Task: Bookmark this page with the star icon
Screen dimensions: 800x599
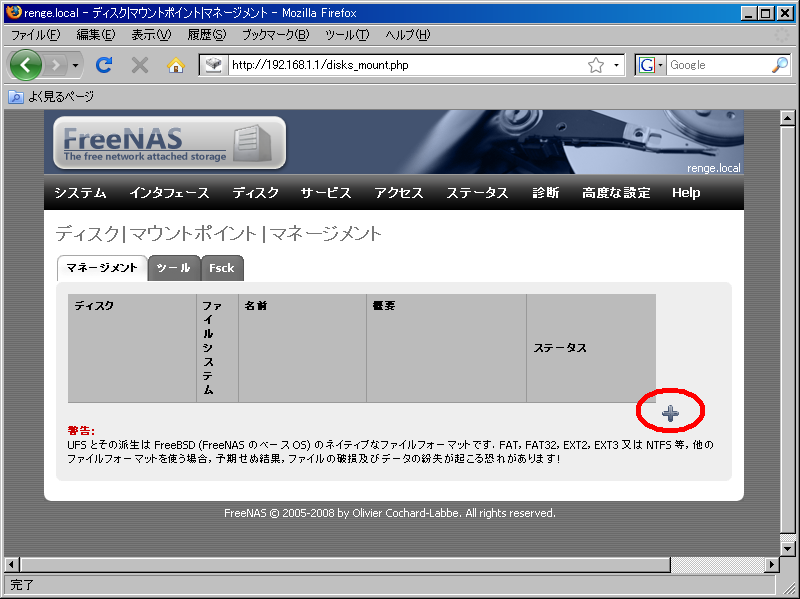Action: [x=595, y=65]
